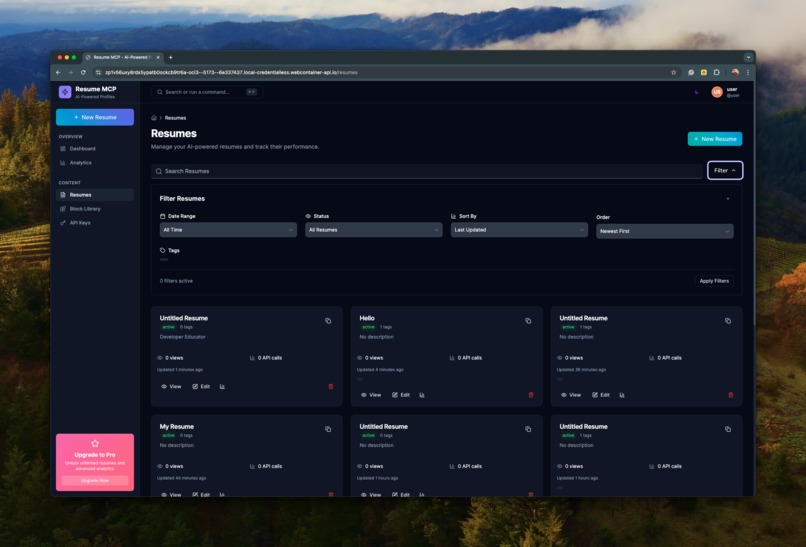The width and height of the screenshot is (806, 547).
Task: Open API Keys in the sidebar
Action: (x=95, y=223)
